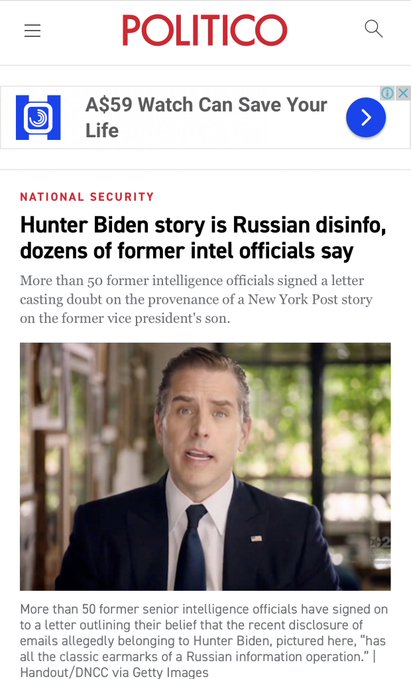Image resolution: width=411 pixels, height=679 pixels.
Task: Click the Hunter Biden story headline
Action: 203,238
